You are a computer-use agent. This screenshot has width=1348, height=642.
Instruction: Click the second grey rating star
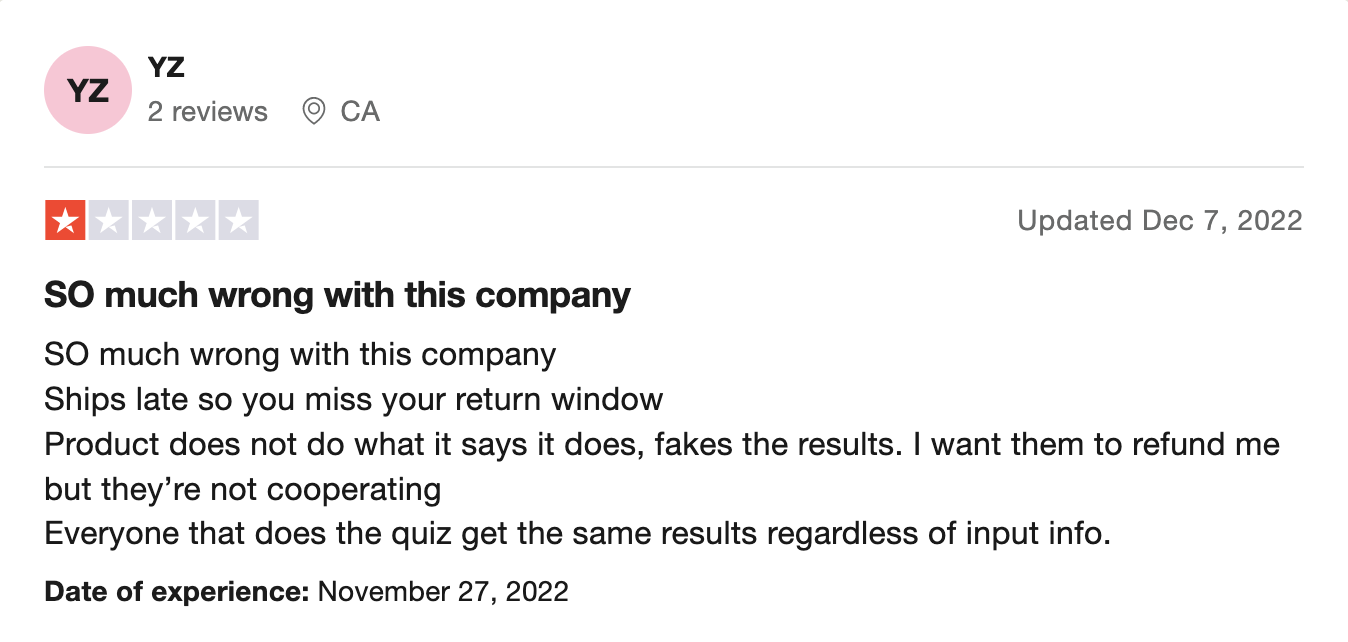point(108,220)
